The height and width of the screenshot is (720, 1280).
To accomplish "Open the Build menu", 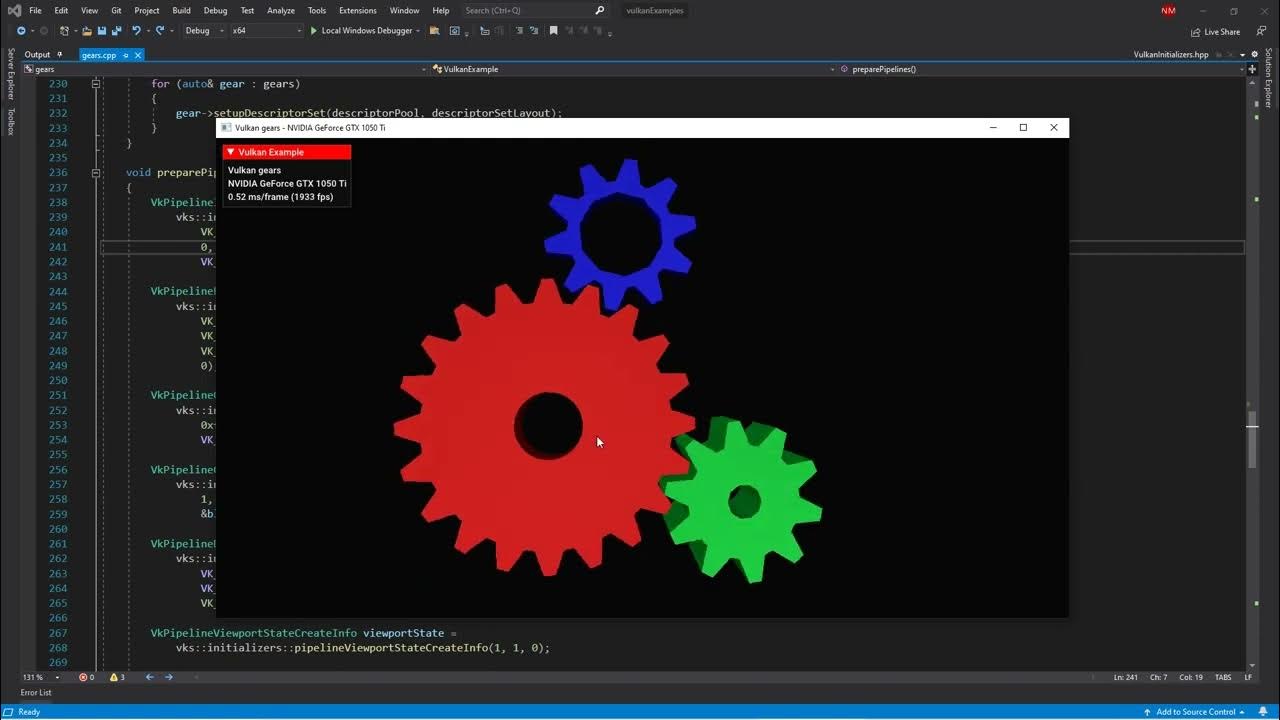I will coord(181,10).
